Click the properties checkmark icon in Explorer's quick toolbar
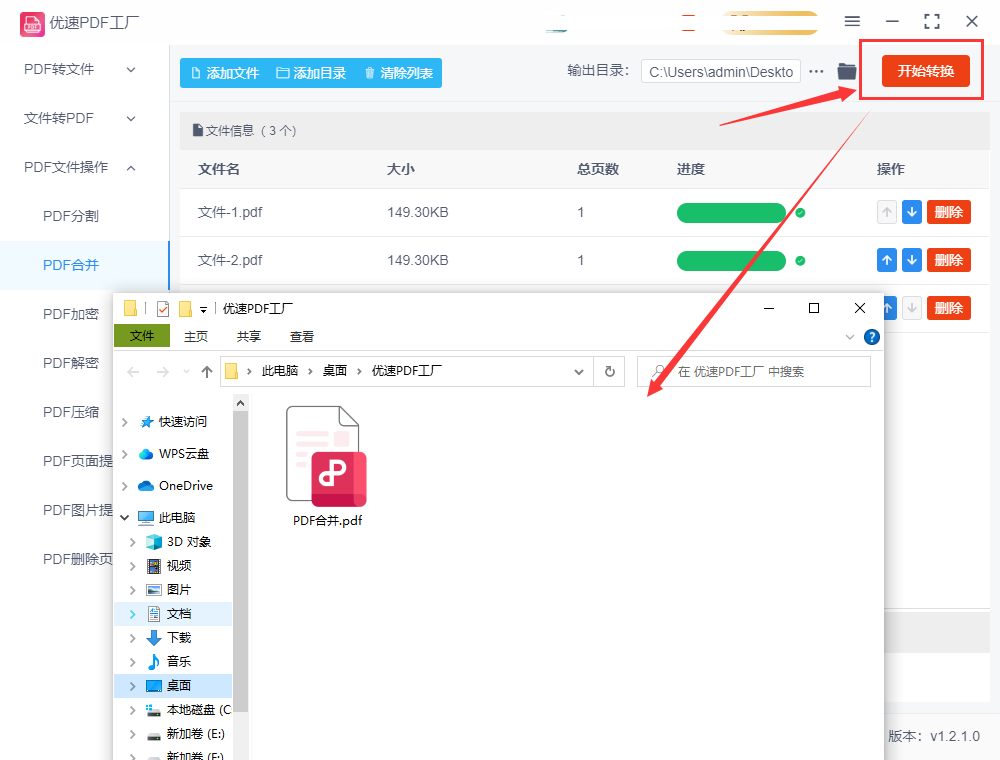This screenshot has height=760, width=1000. click(x=163, y=309)
